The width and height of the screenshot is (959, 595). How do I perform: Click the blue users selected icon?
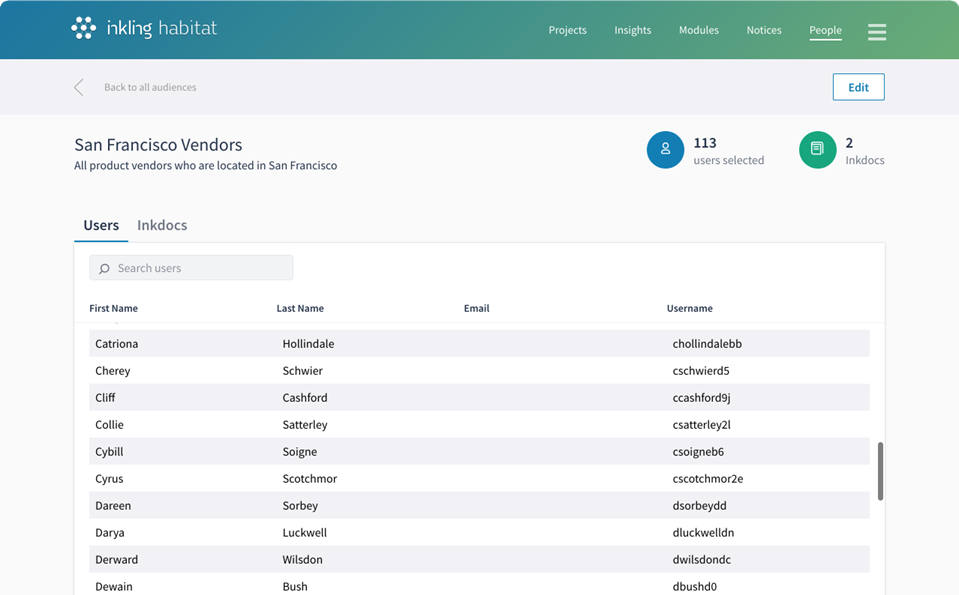pyautogui.click(x=665, y=150)
